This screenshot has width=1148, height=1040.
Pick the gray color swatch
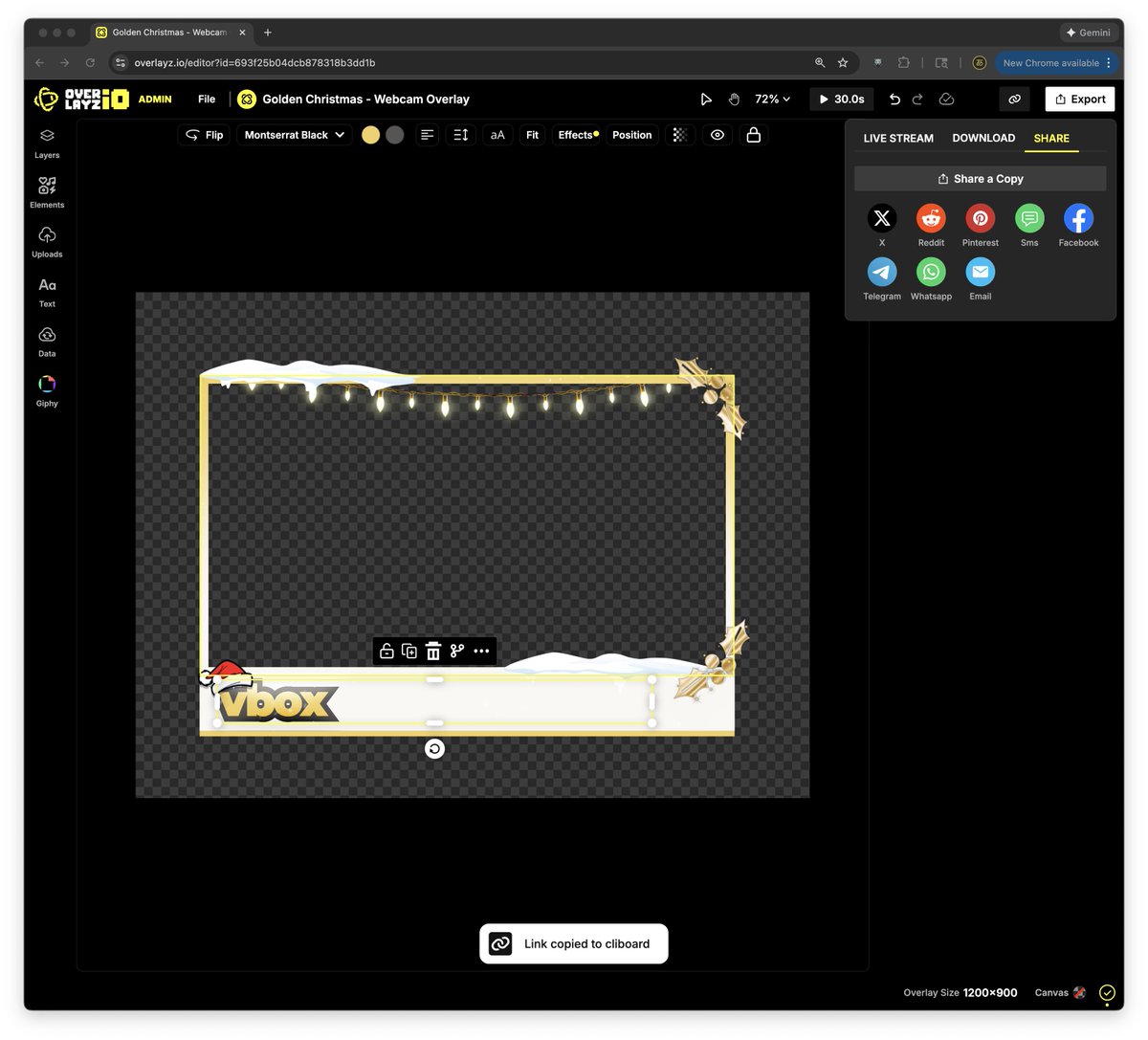pyautogui.click(x=395, y=135)
